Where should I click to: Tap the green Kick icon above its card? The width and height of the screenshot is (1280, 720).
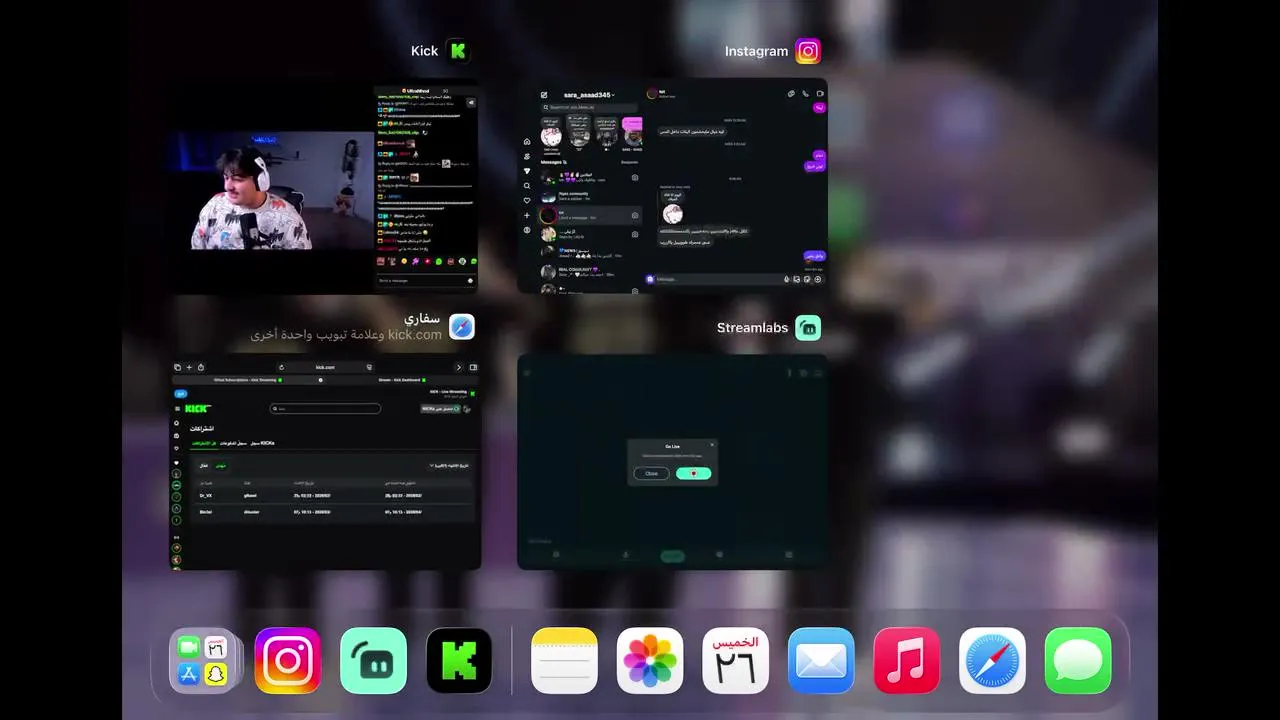point(458,51)
